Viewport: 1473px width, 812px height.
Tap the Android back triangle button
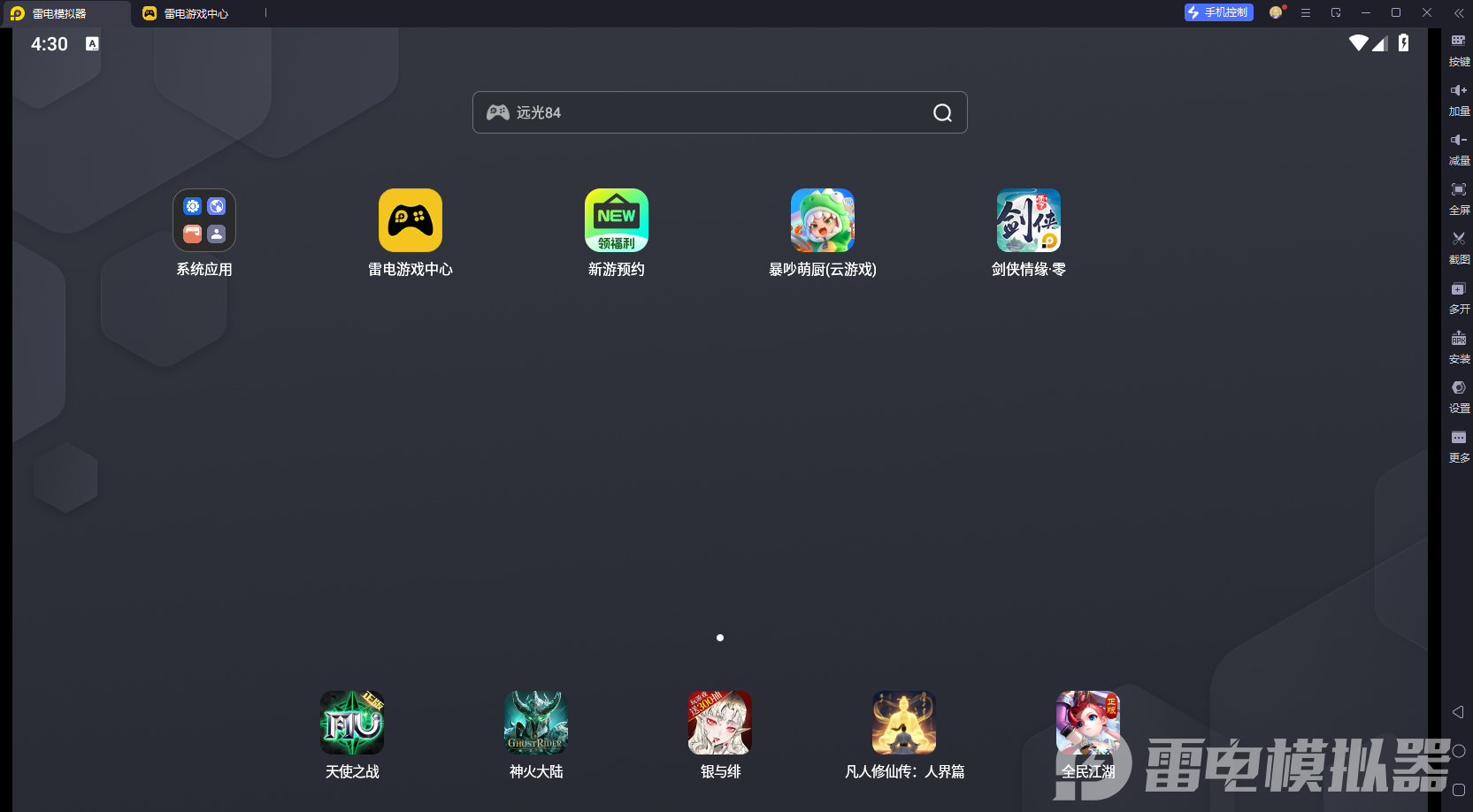coord(1458,712)
